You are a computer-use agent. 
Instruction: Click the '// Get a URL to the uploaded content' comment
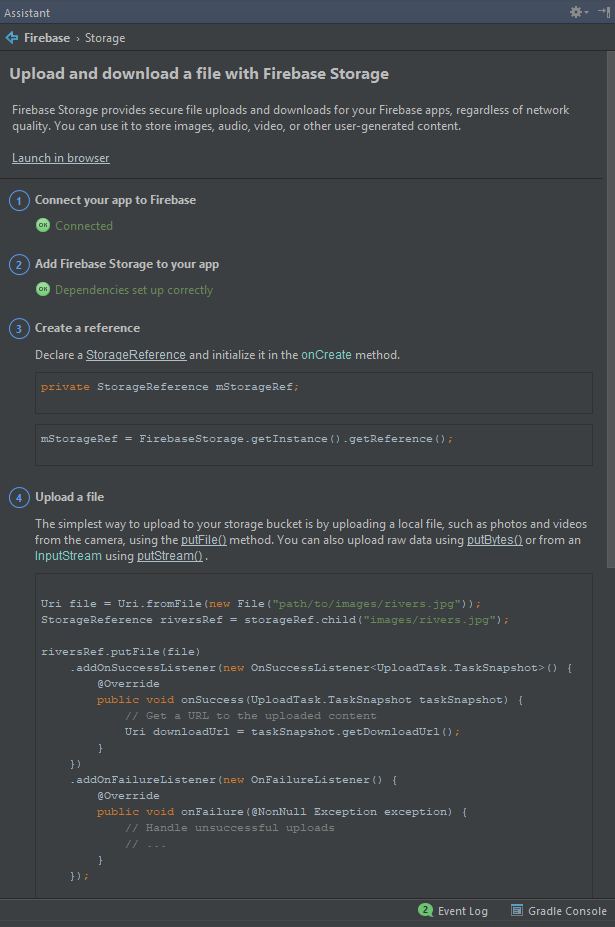[250, 715]
